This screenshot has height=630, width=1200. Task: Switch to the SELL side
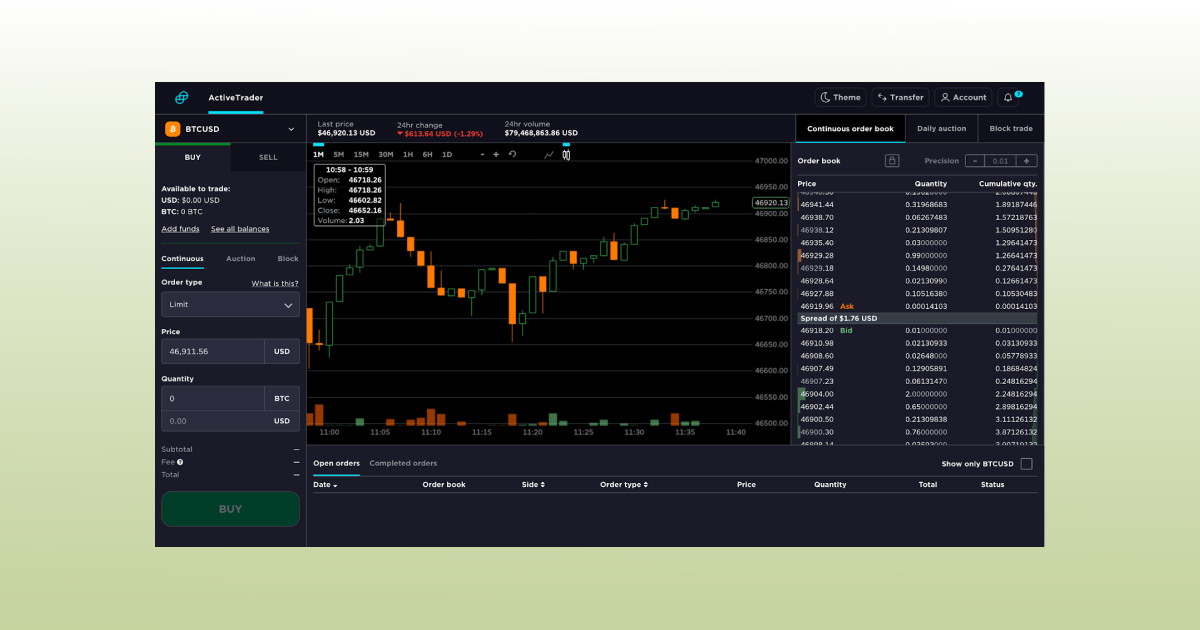[268, 157]
